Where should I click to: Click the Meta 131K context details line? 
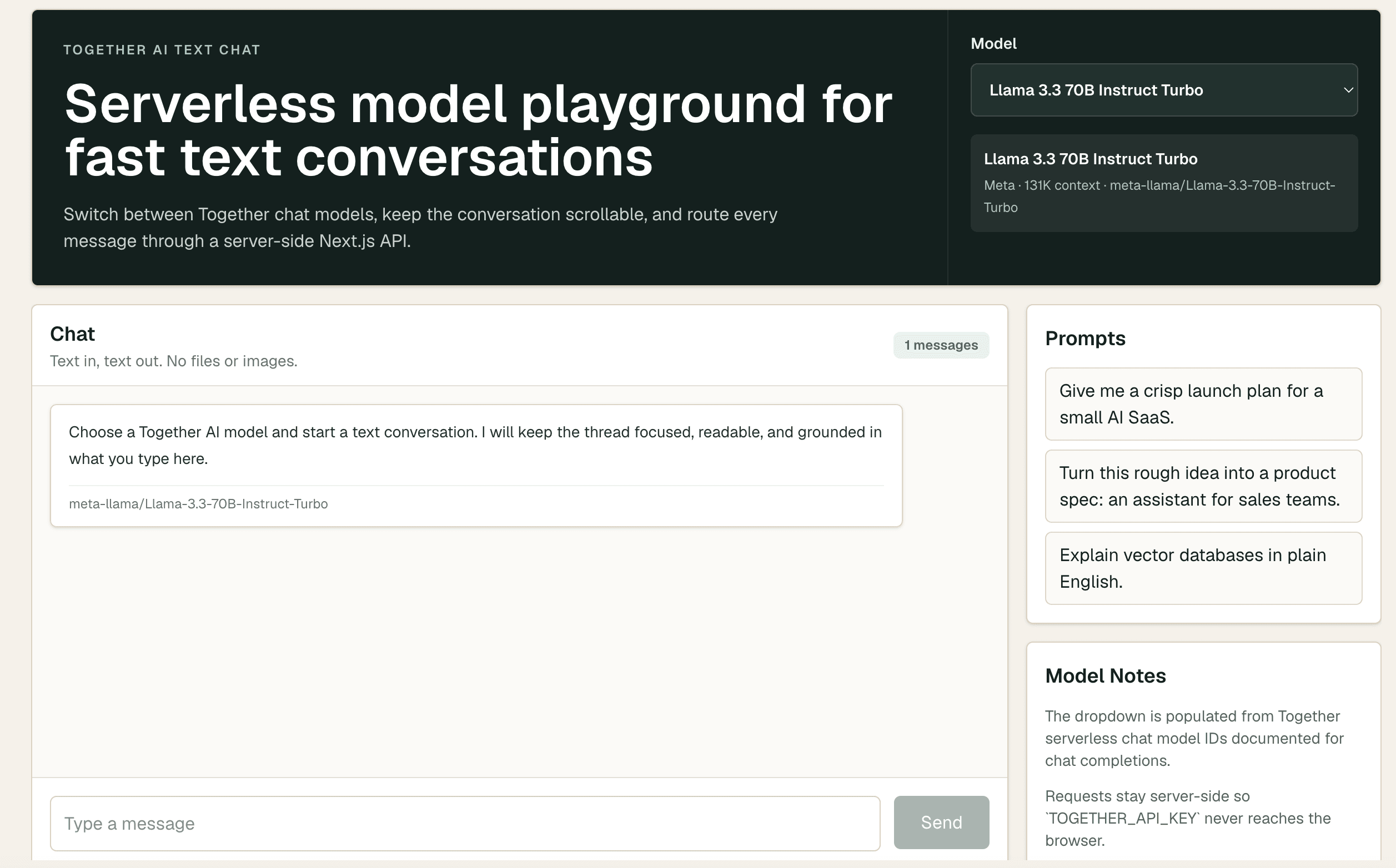pos(1159,196)
